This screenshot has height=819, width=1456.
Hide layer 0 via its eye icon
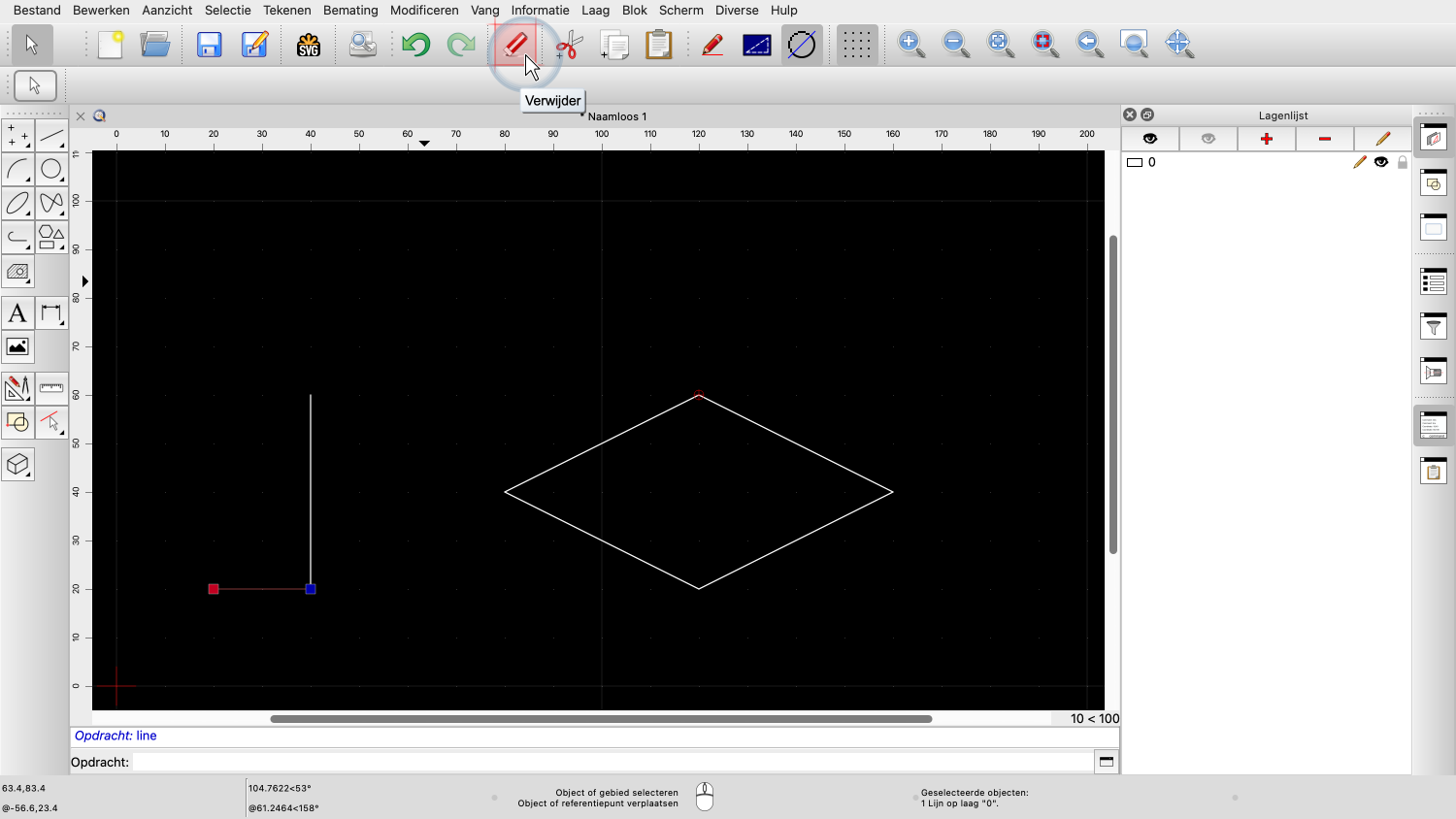[x=1380, y=162]
